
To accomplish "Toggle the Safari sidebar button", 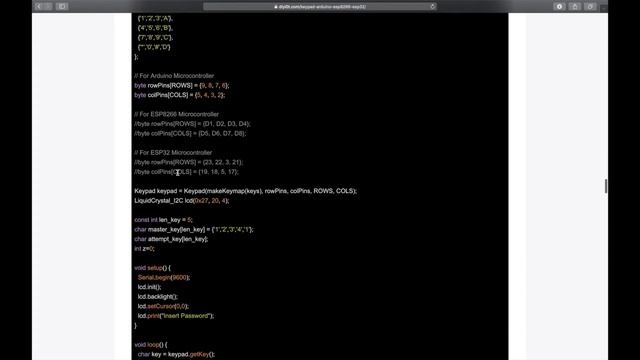I will click(x=62, y=7).
